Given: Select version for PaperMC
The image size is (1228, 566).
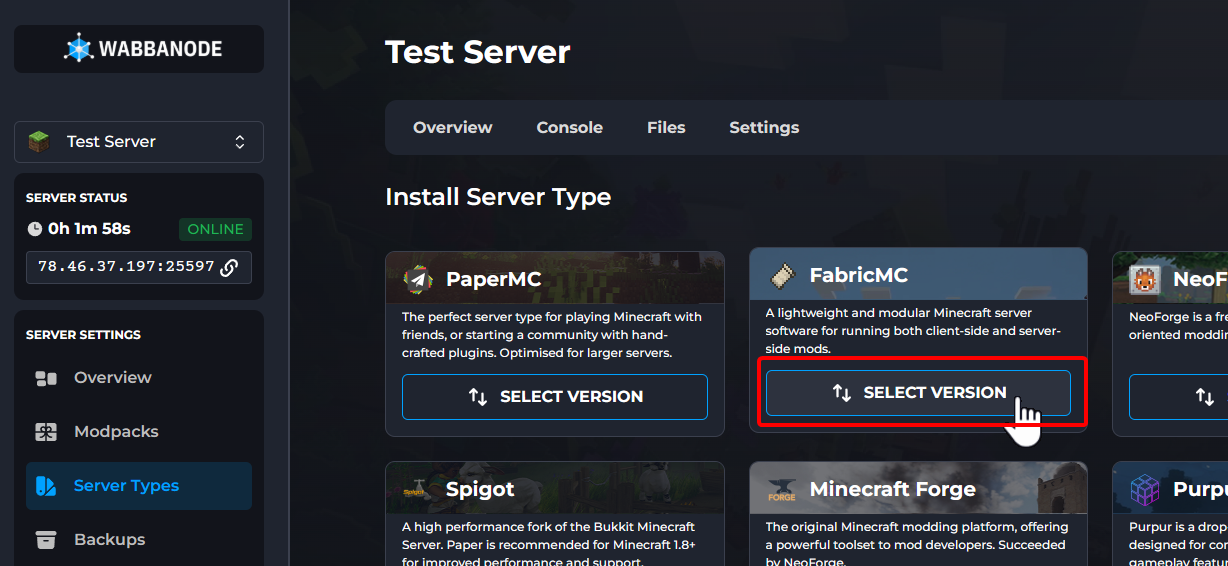Looking at the screenshot, I should [x=555, y=397].
